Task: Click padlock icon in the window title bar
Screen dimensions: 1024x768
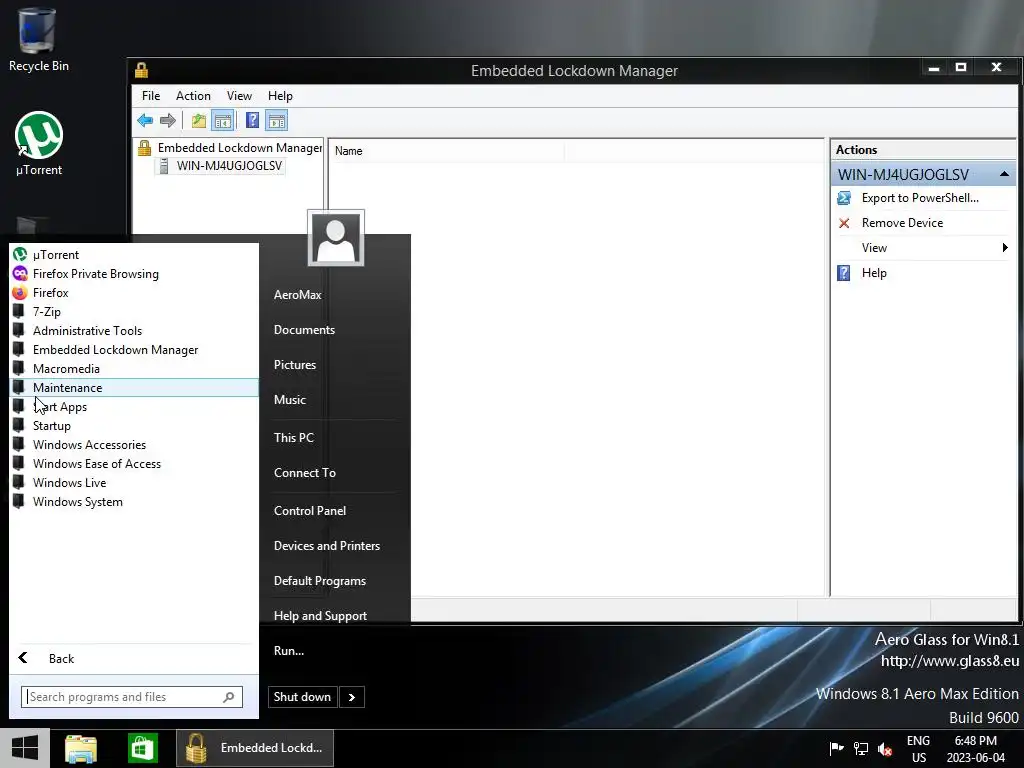Action: [142, 70]
